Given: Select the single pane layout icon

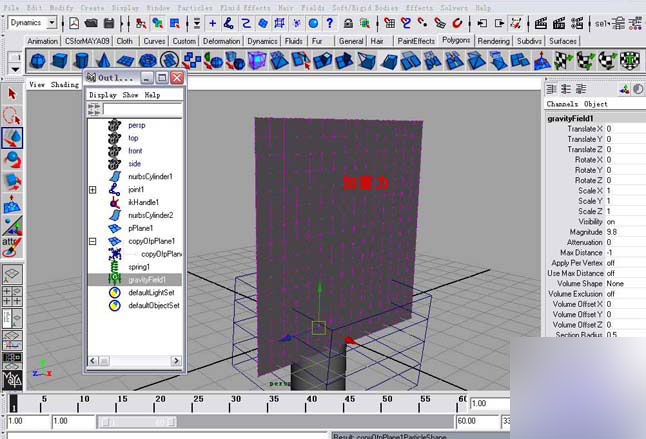Looking at the screenshot, I should tap(12, 274).
